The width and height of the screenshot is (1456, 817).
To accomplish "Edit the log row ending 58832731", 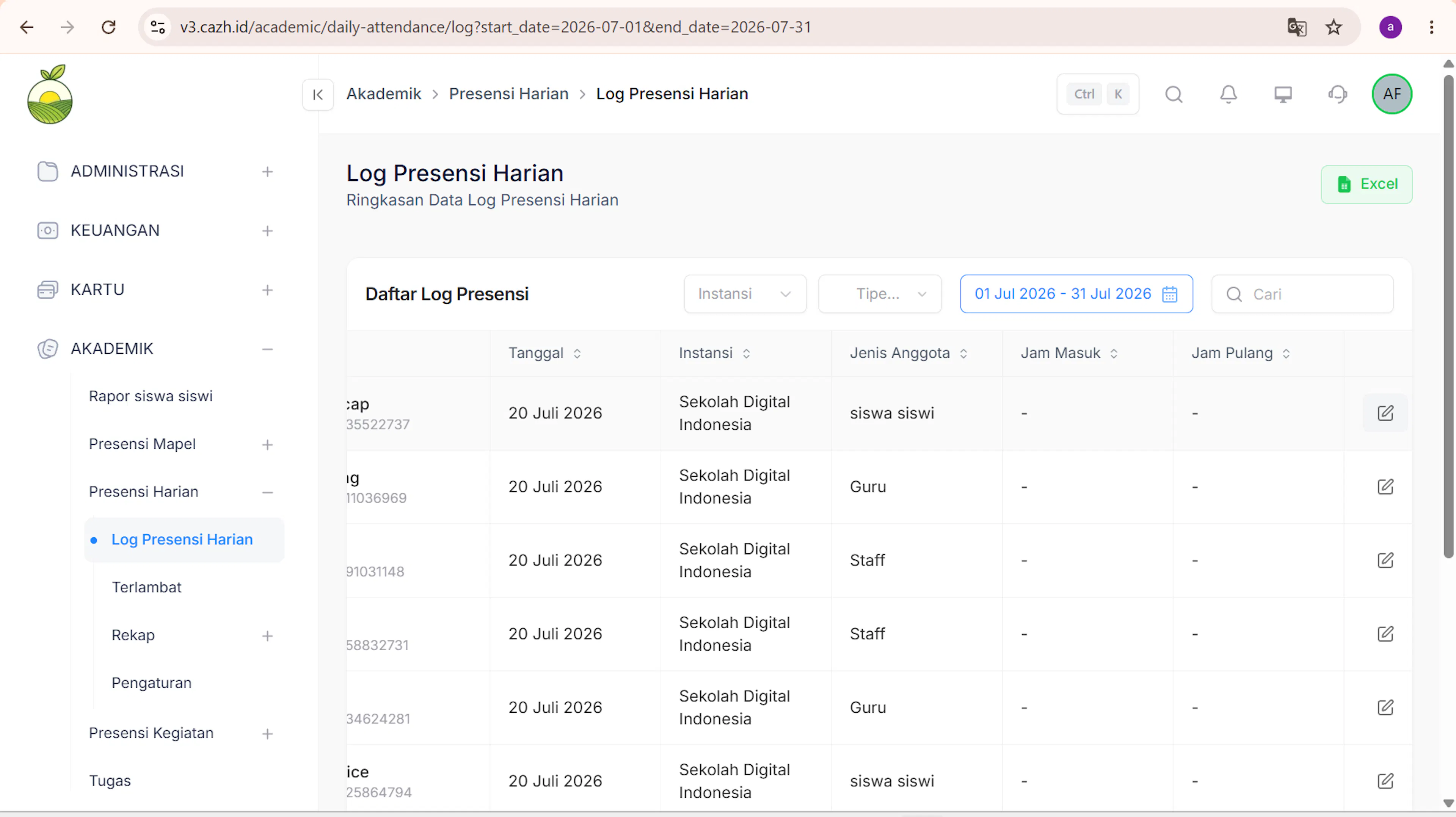I will click(1385, 634).
